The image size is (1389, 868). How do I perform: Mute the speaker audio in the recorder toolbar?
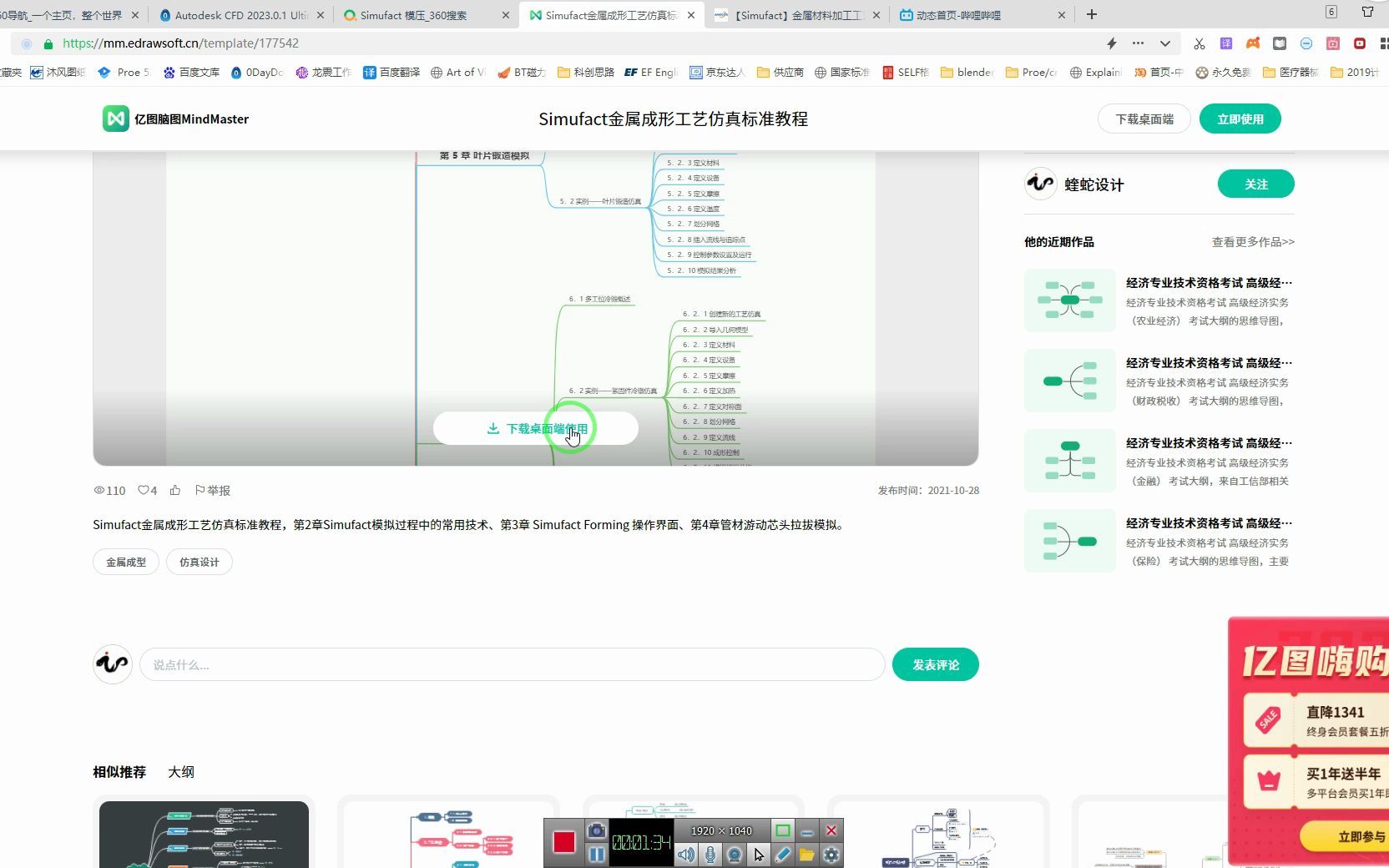[686, 854]
